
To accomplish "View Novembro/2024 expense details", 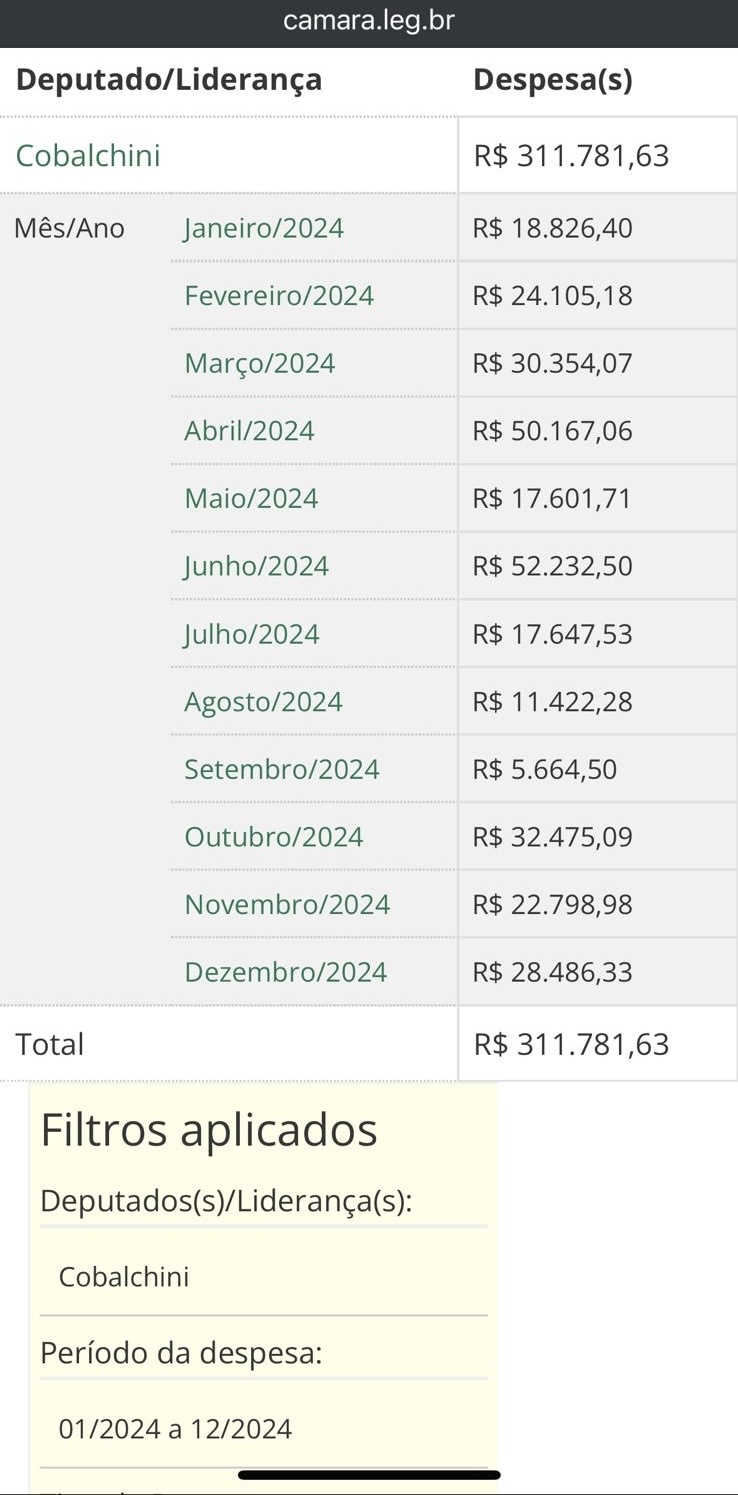I will pyautogui.click(x=287, y=904).
